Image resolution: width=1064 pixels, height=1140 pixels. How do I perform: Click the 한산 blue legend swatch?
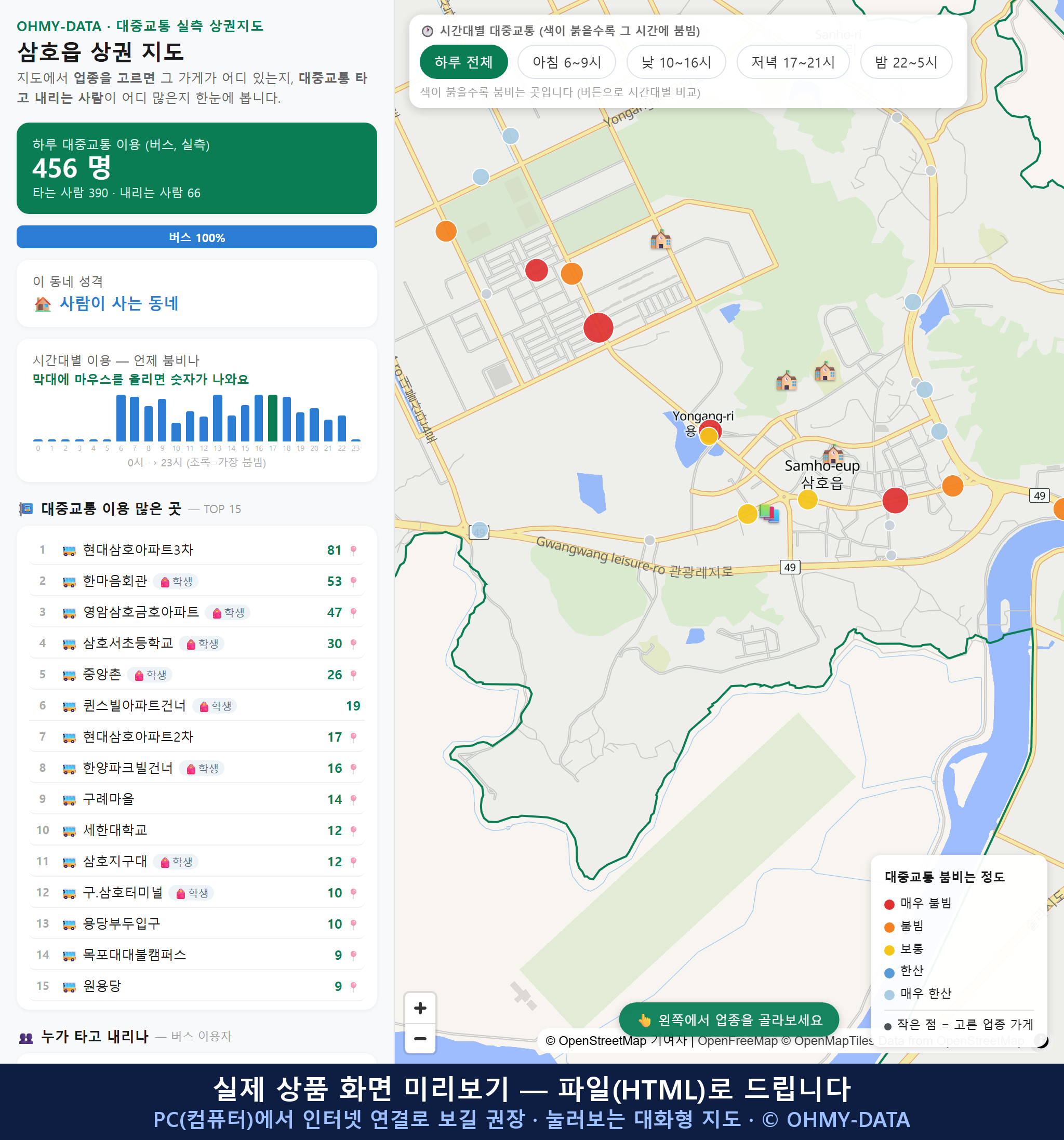(x=889, y=973)
